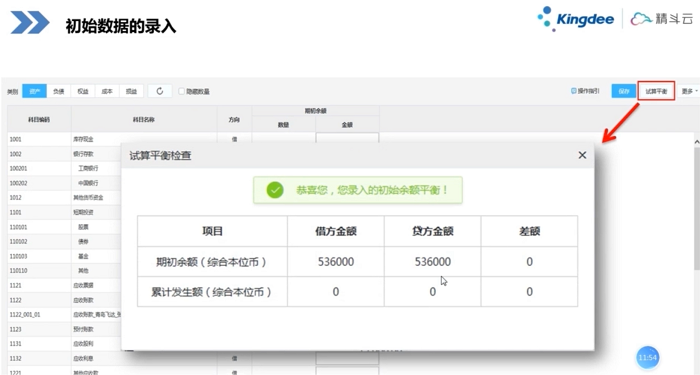Click the 差额 dialog column header
Image resolution: width=700 pixels, height=375 pixels.
(x=529, y=231)
